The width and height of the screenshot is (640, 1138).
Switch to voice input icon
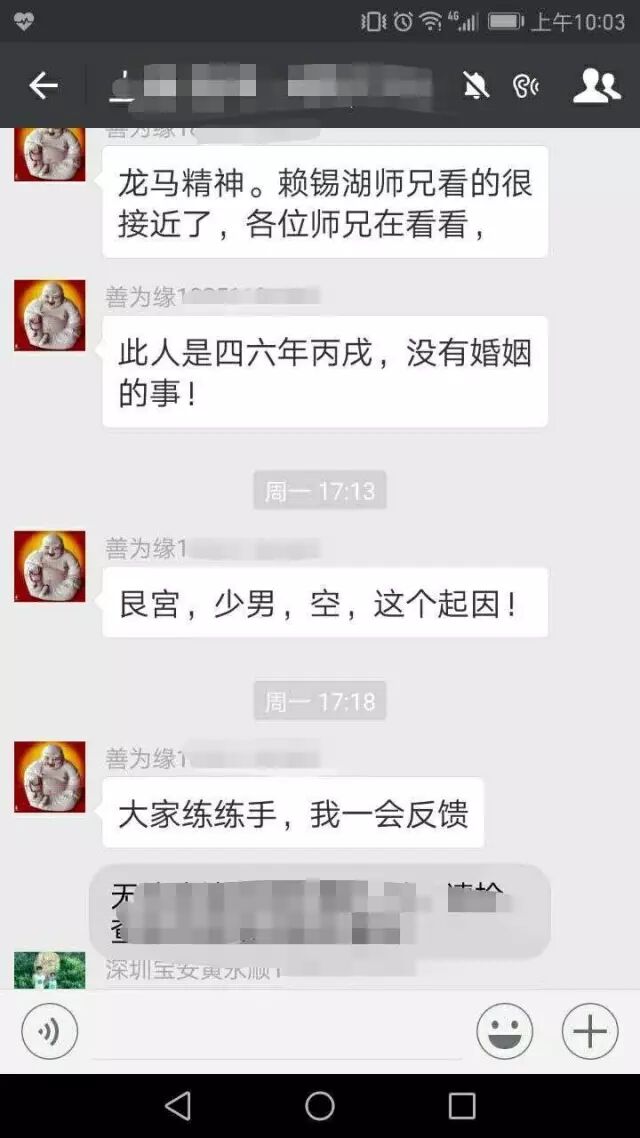49,1031
